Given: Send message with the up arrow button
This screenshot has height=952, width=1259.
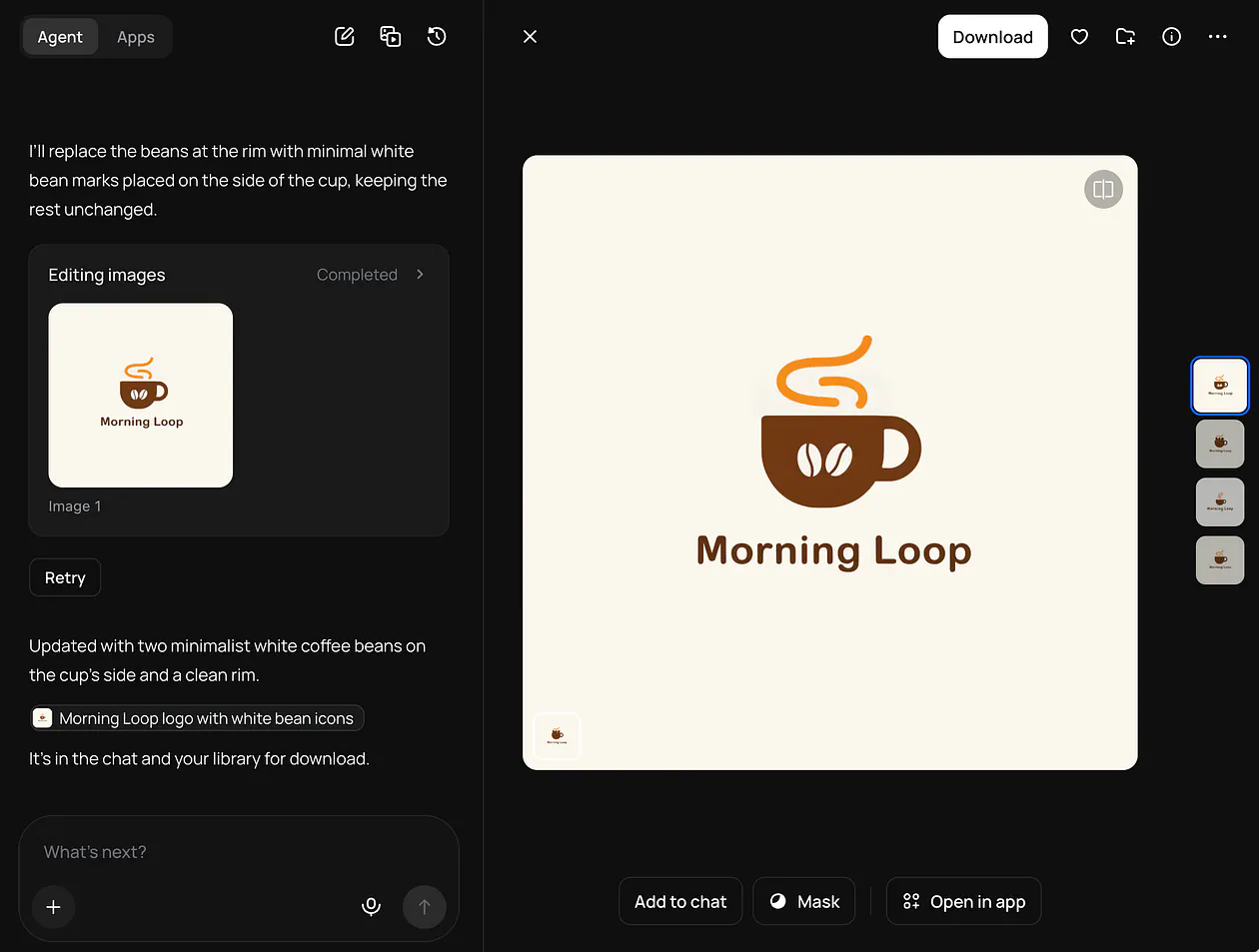Looking at the screenshot, I should (x=425, y=907).
